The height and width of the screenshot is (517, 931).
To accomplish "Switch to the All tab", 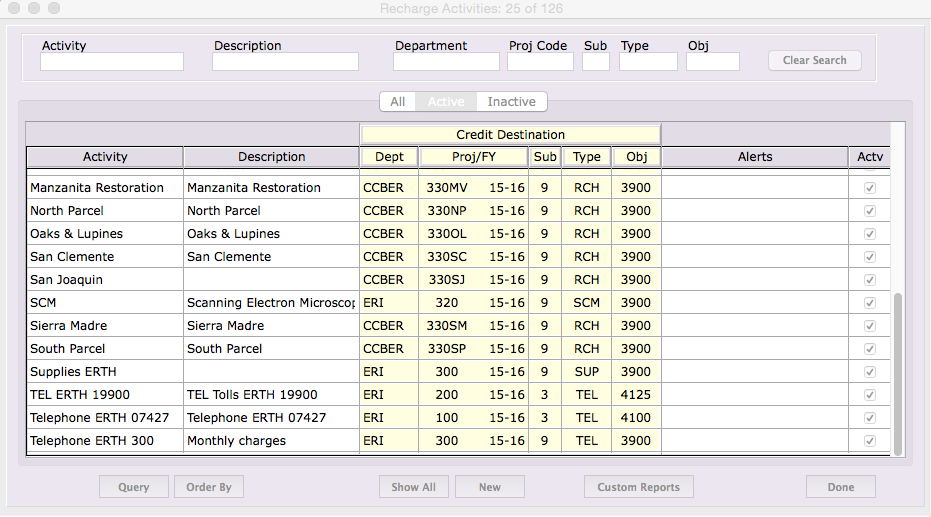I will [x=397, y=102].
